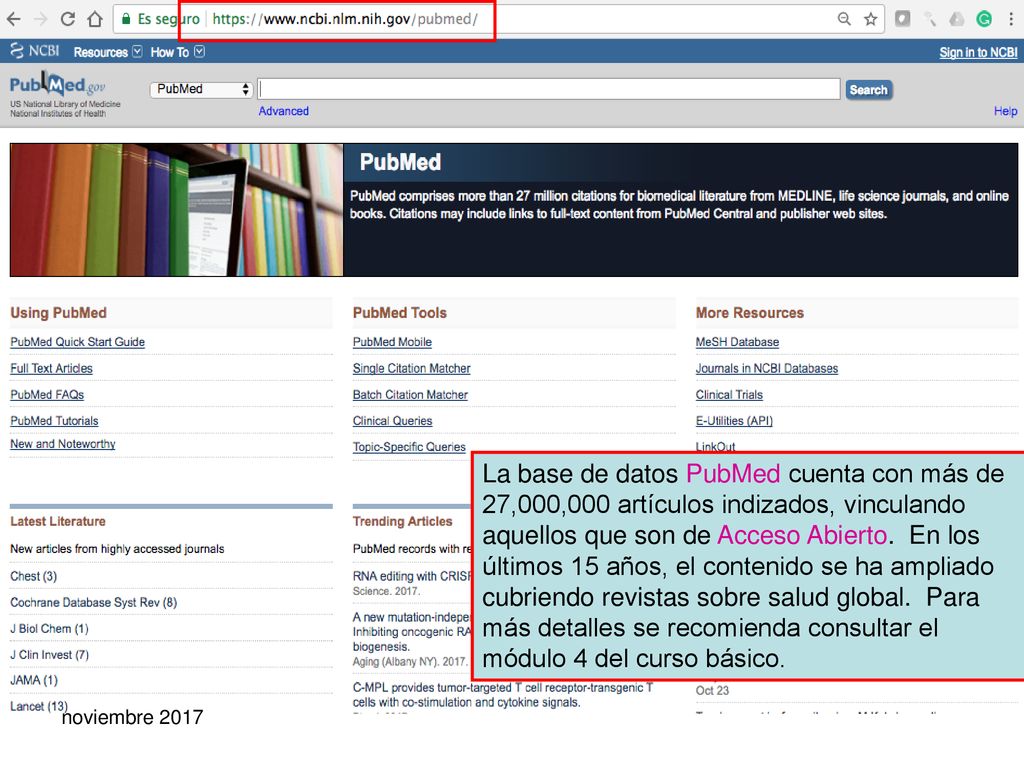The height and width of the screenshot is (768, 1024).
Task: Open C-MPL tumor-targeted T cell article
Action: coord(503,695)
